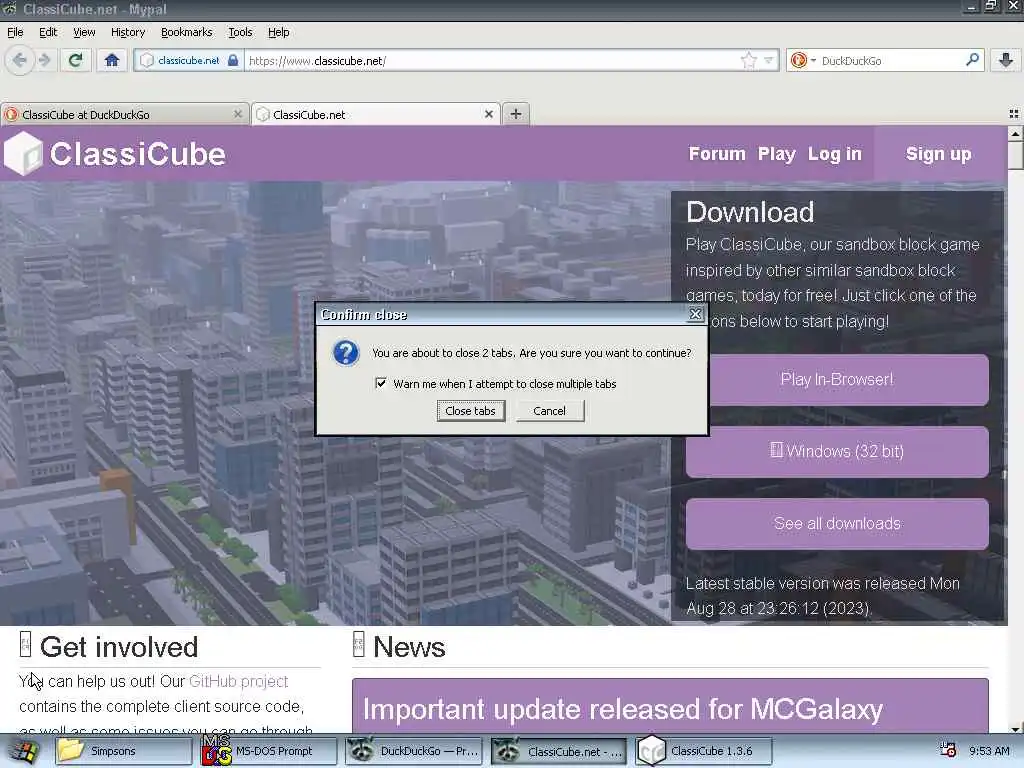
Task: Open the Edit menu
Action: [x=48, y=32]
